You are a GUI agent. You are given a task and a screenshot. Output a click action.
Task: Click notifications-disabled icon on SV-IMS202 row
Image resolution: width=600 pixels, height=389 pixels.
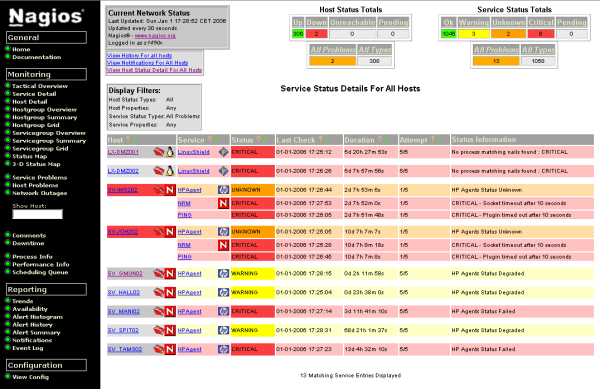pos(158,190)
